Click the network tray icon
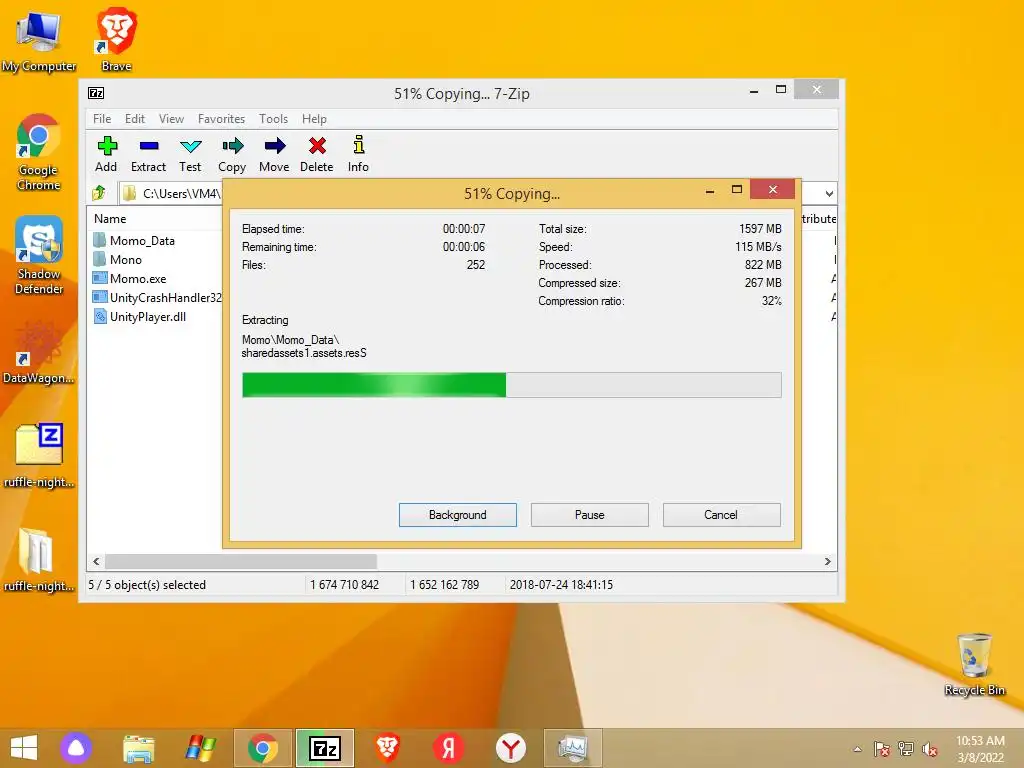The height and width of the screenshot is (768, 1024). click(x=906, y=749)
